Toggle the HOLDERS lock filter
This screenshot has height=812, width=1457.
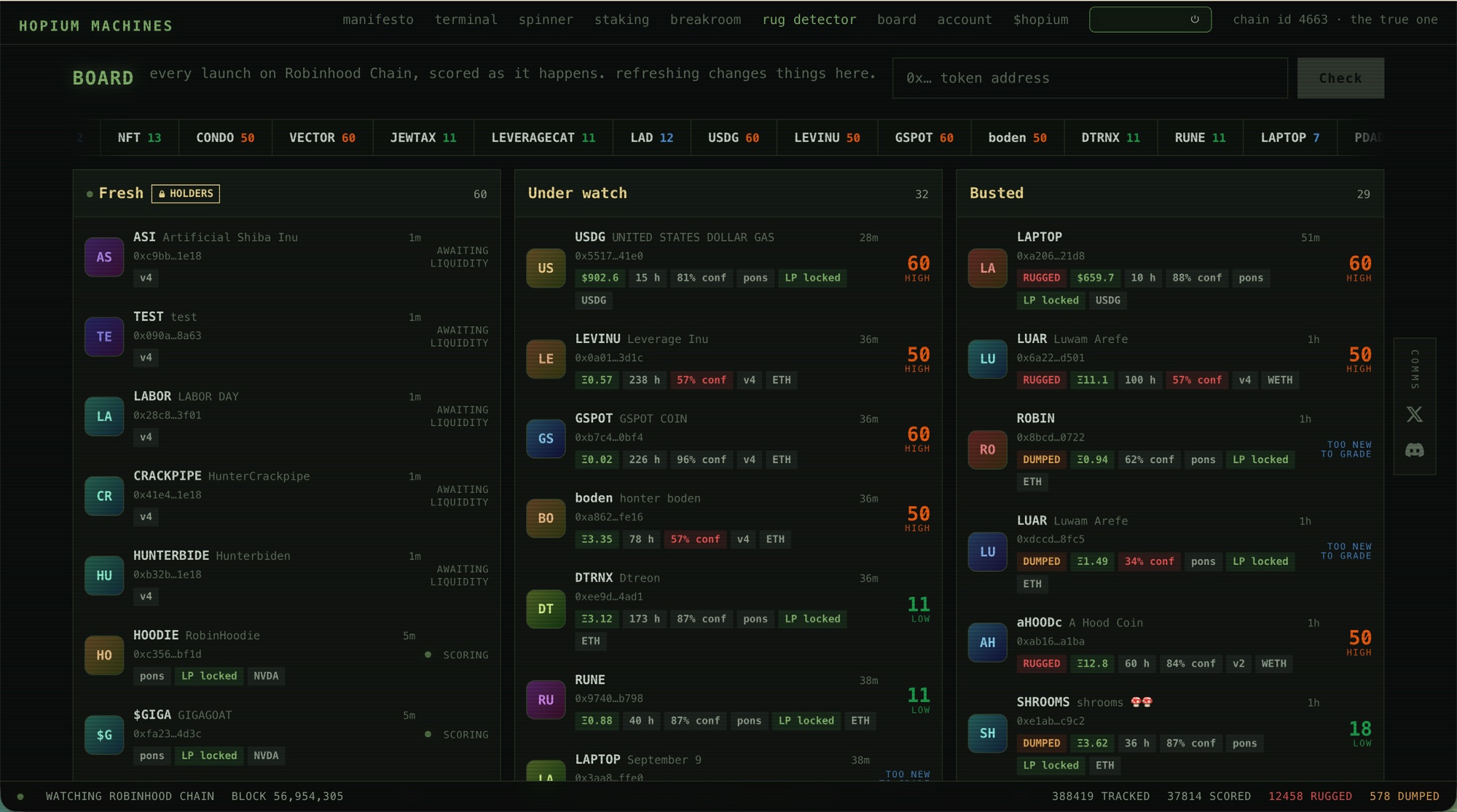186,194
